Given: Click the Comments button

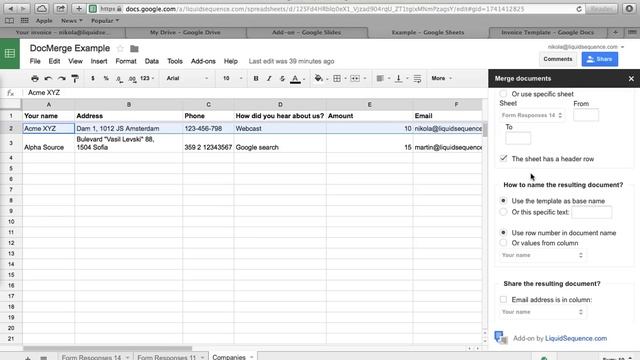Looking at the screenshot, I should (558, 59).
